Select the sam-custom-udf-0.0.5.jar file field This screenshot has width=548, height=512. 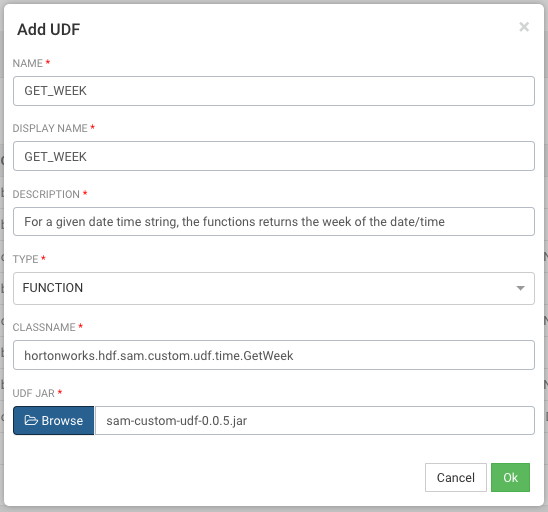coord(315,420)
